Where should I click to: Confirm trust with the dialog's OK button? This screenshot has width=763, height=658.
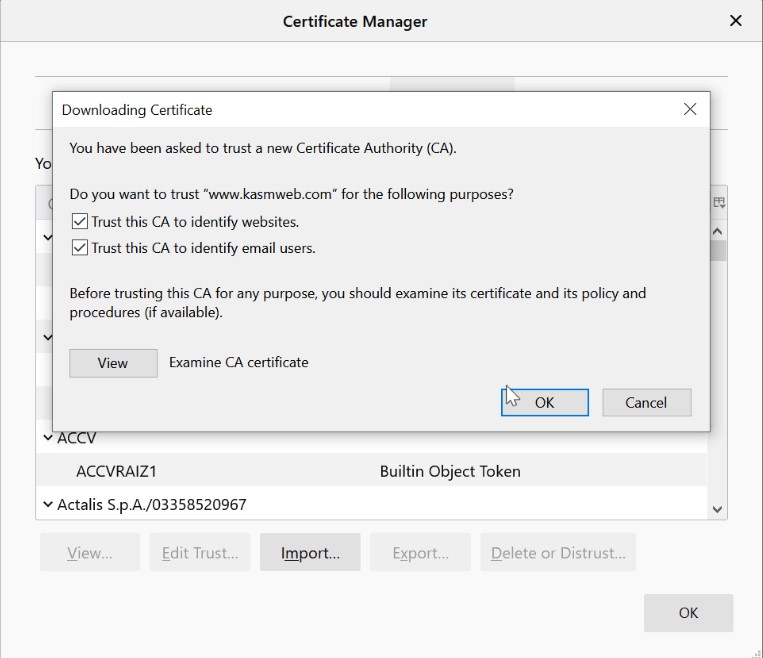[x=544, y=402]
